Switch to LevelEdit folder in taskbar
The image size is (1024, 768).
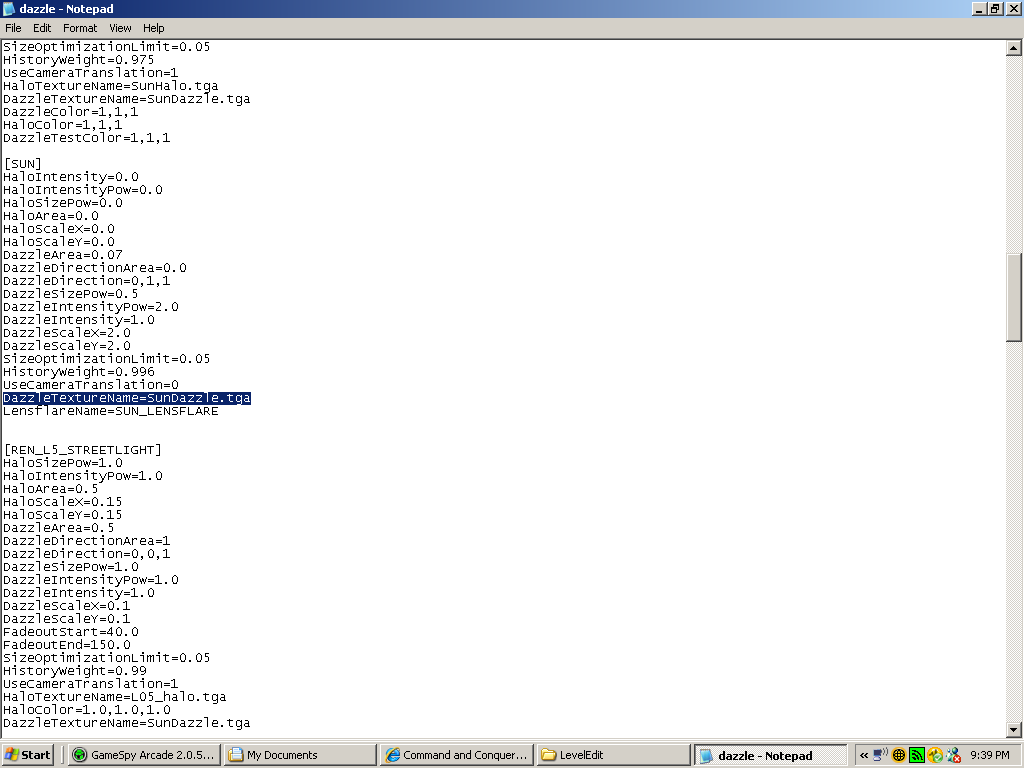[x=613, y=755]
